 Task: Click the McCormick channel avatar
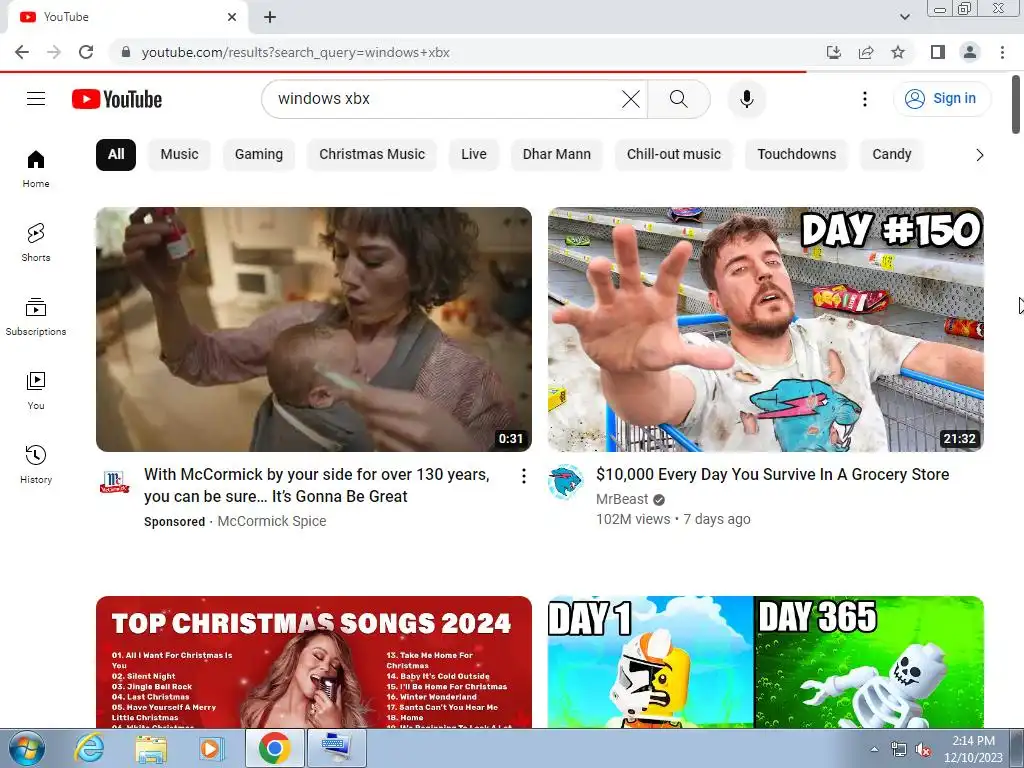pyautogui.click(x=114, y=482)
